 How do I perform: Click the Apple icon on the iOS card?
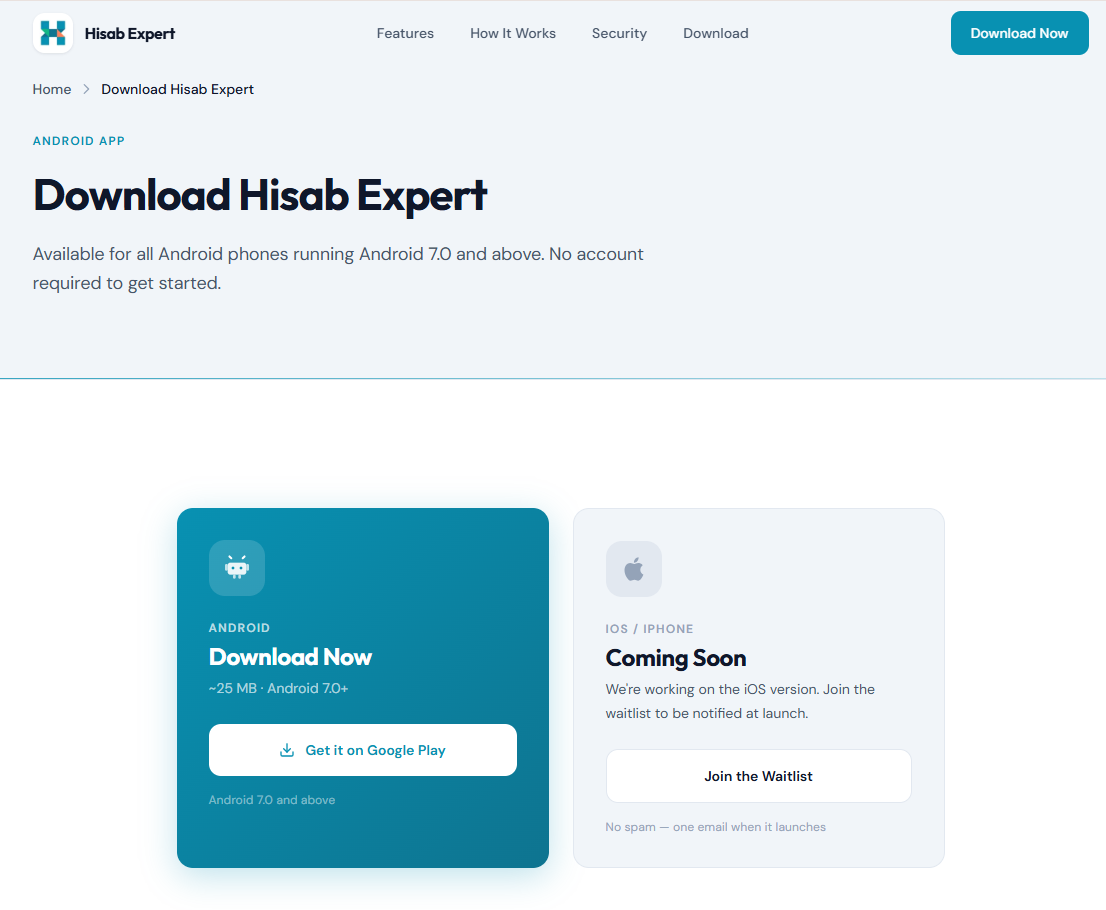pyautogui.click(x=633, y=568)
